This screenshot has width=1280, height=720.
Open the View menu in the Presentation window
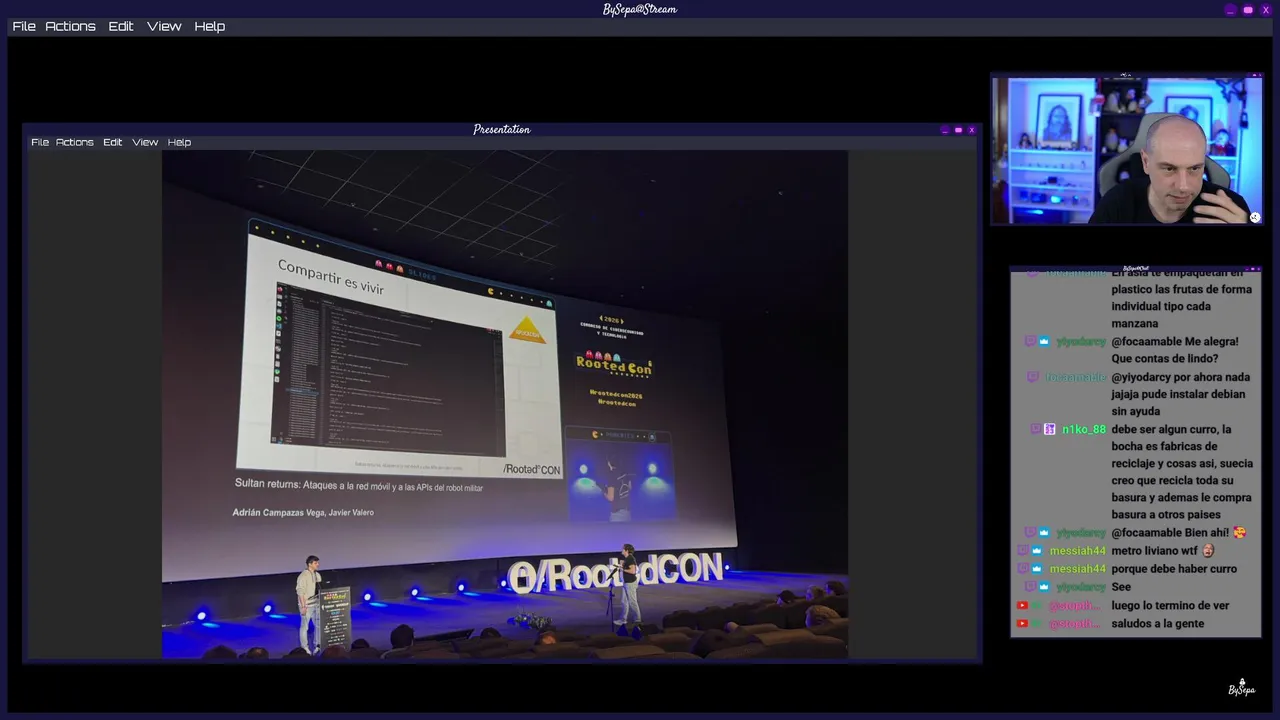click(x=145, y=142)
